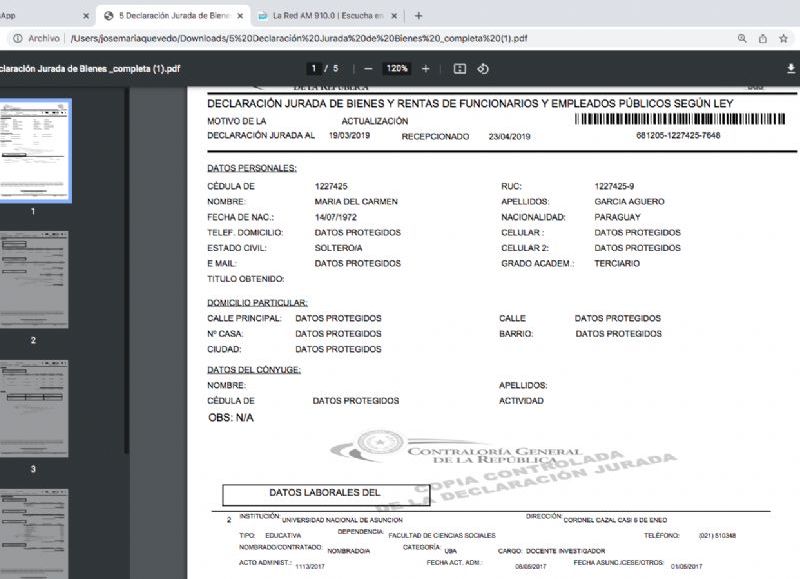Click the zoom magnifier icon in address bar

click(x=742, y=38)
